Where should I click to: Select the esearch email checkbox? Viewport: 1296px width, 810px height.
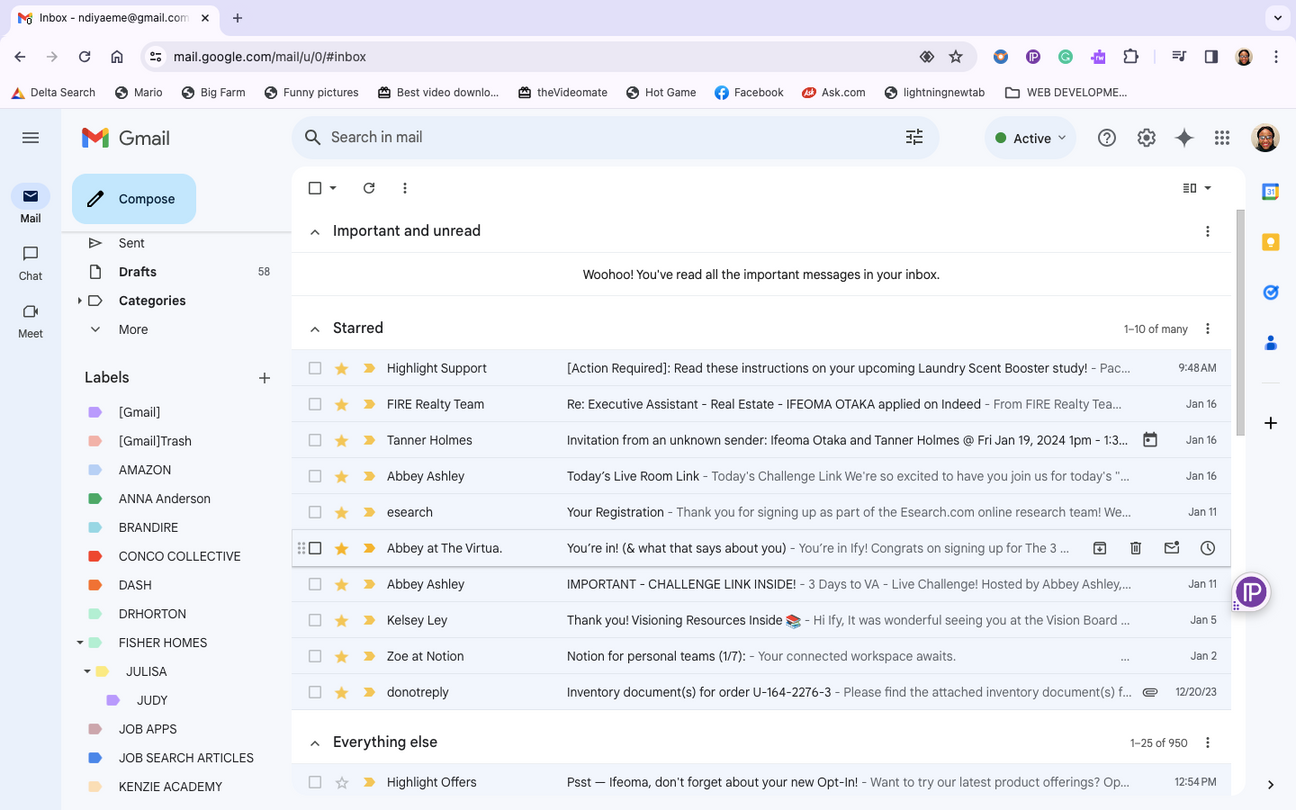[315, 512]
